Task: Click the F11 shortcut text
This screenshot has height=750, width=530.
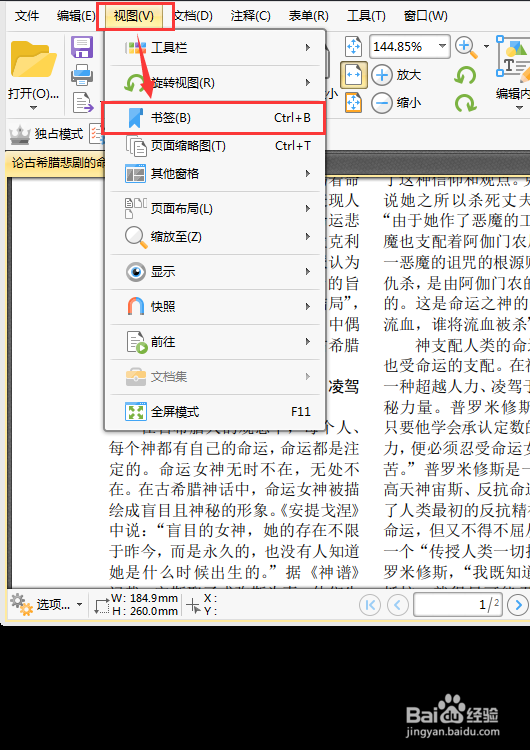Action: [300, 412]
